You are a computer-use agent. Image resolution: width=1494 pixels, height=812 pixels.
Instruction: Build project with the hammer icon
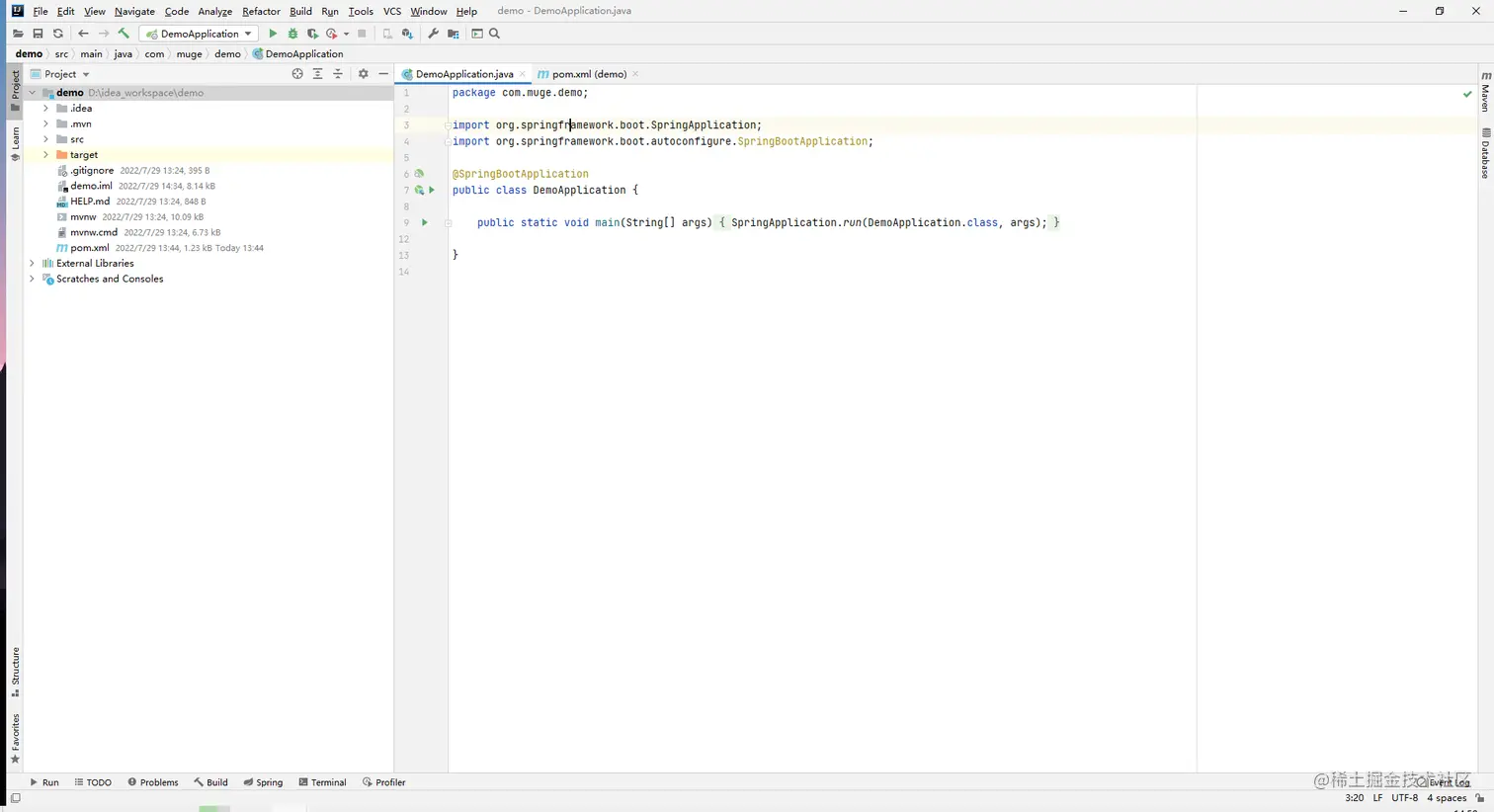coord(124,34)
